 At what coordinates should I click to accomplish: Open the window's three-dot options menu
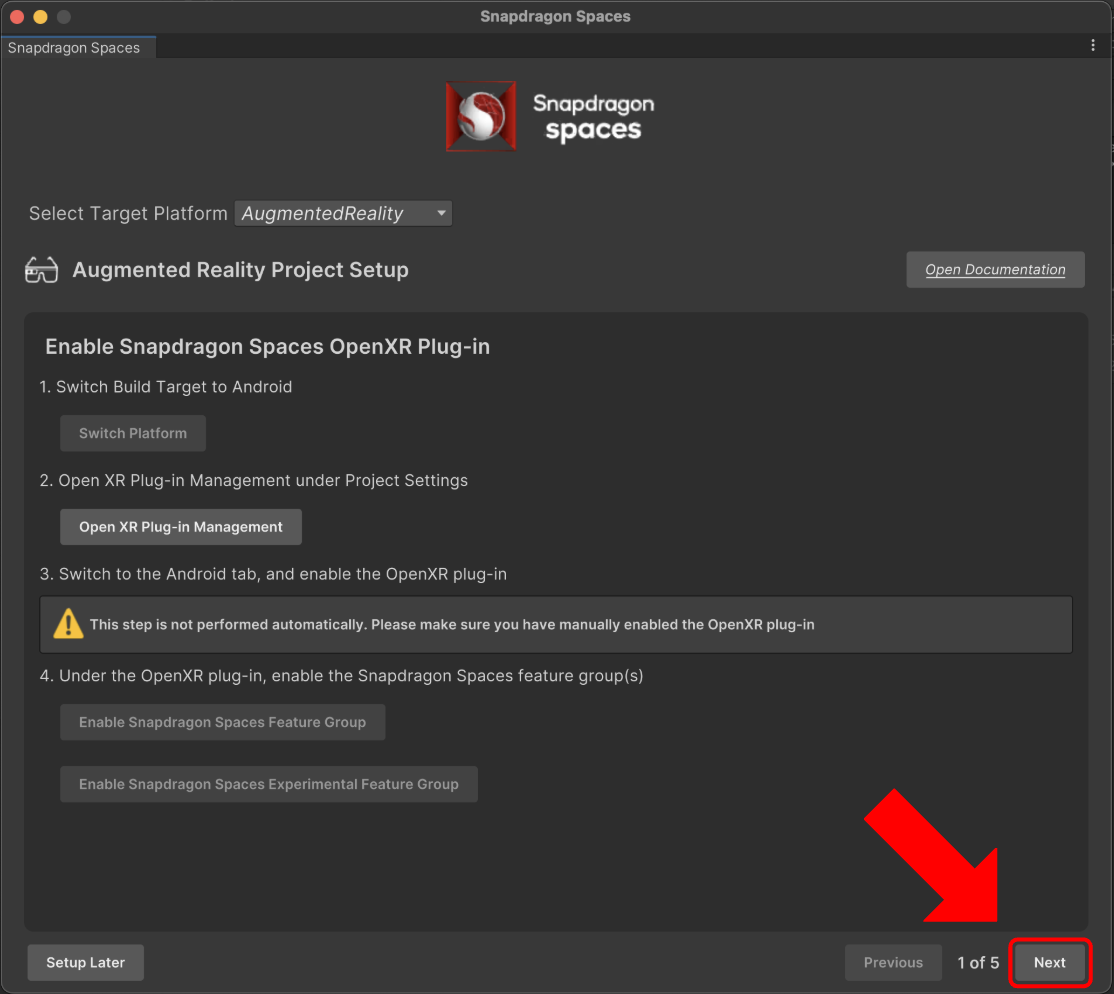point(1093,45)
